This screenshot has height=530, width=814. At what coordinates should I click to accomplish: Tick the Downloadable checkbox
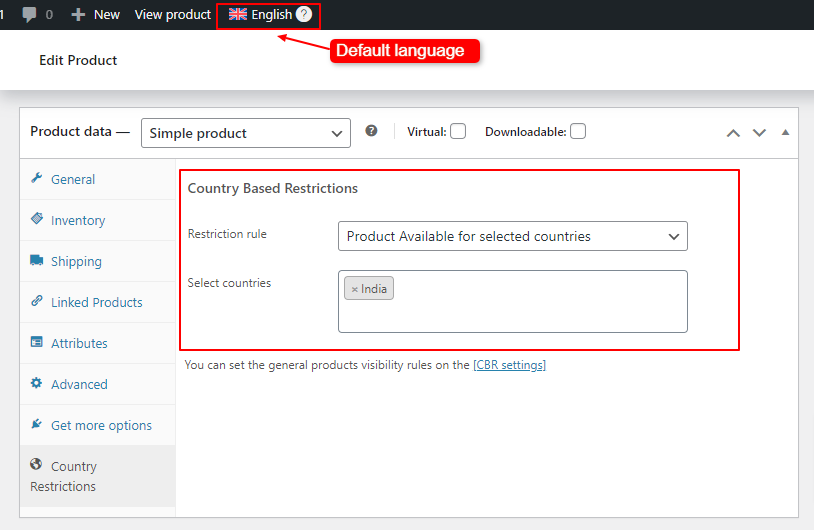tap(578, 131)
